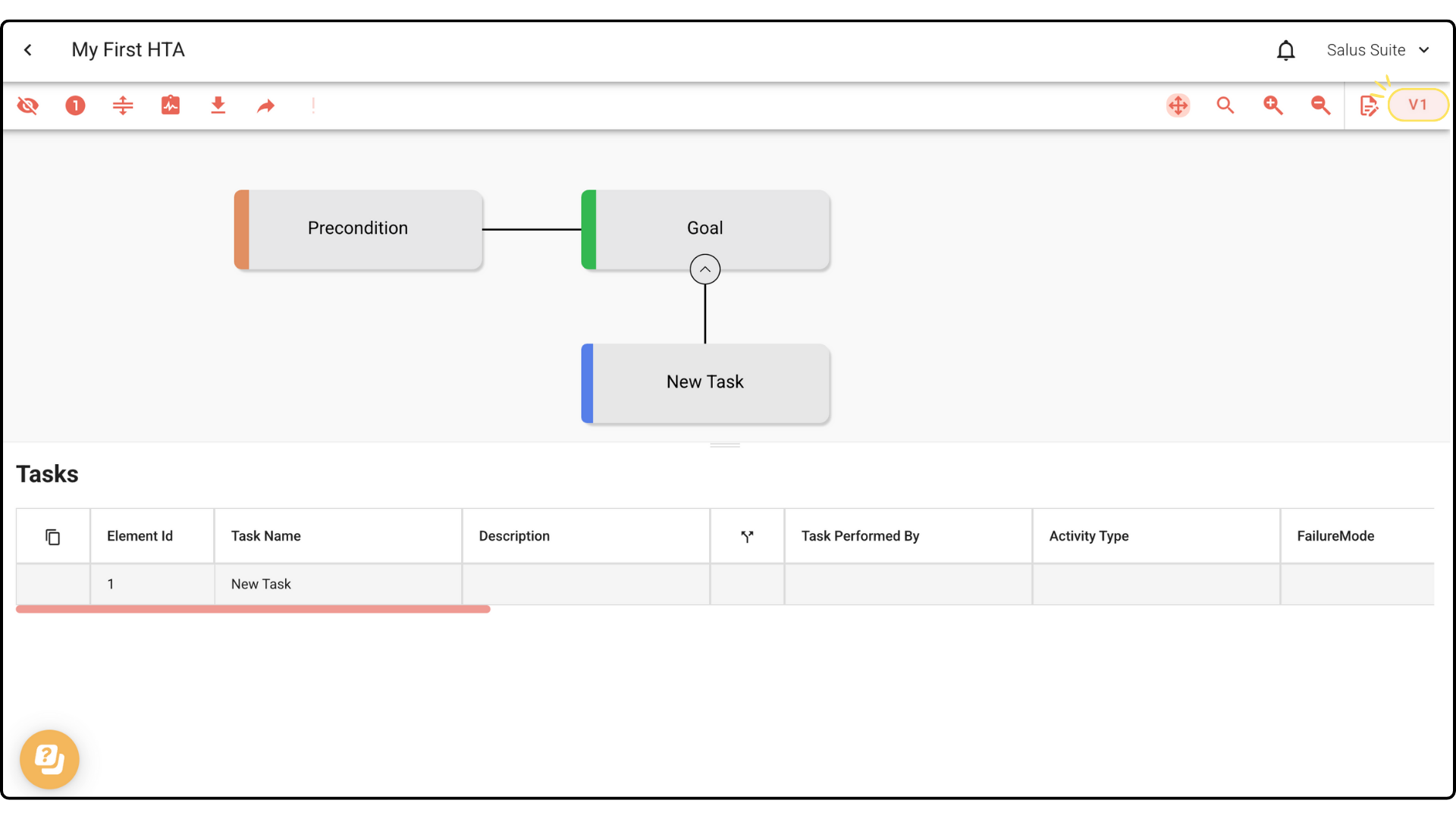
Task: Click the download icon in toolbar
Action: (218, 105)
